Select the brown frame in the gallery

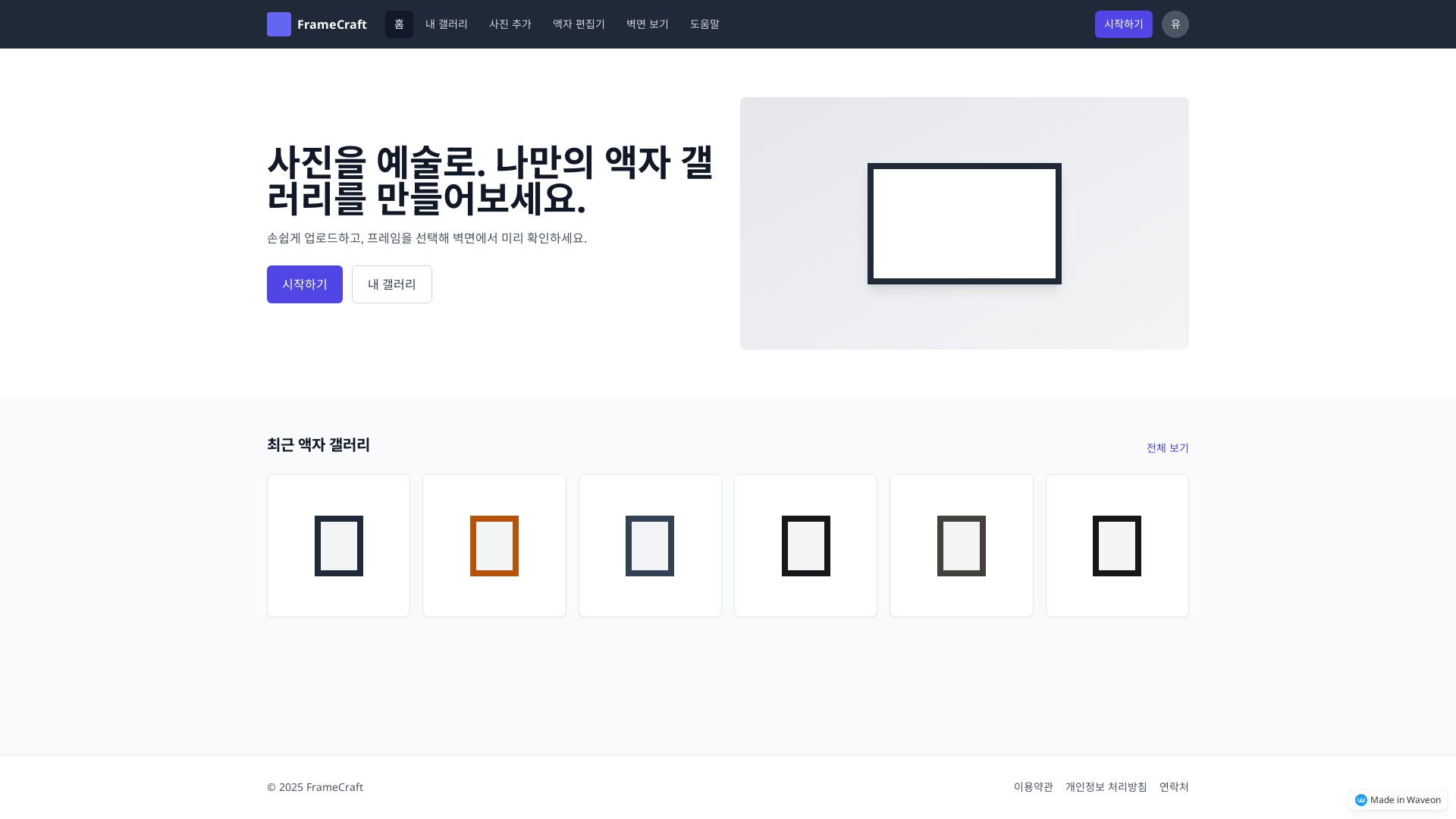click(961, 545)
